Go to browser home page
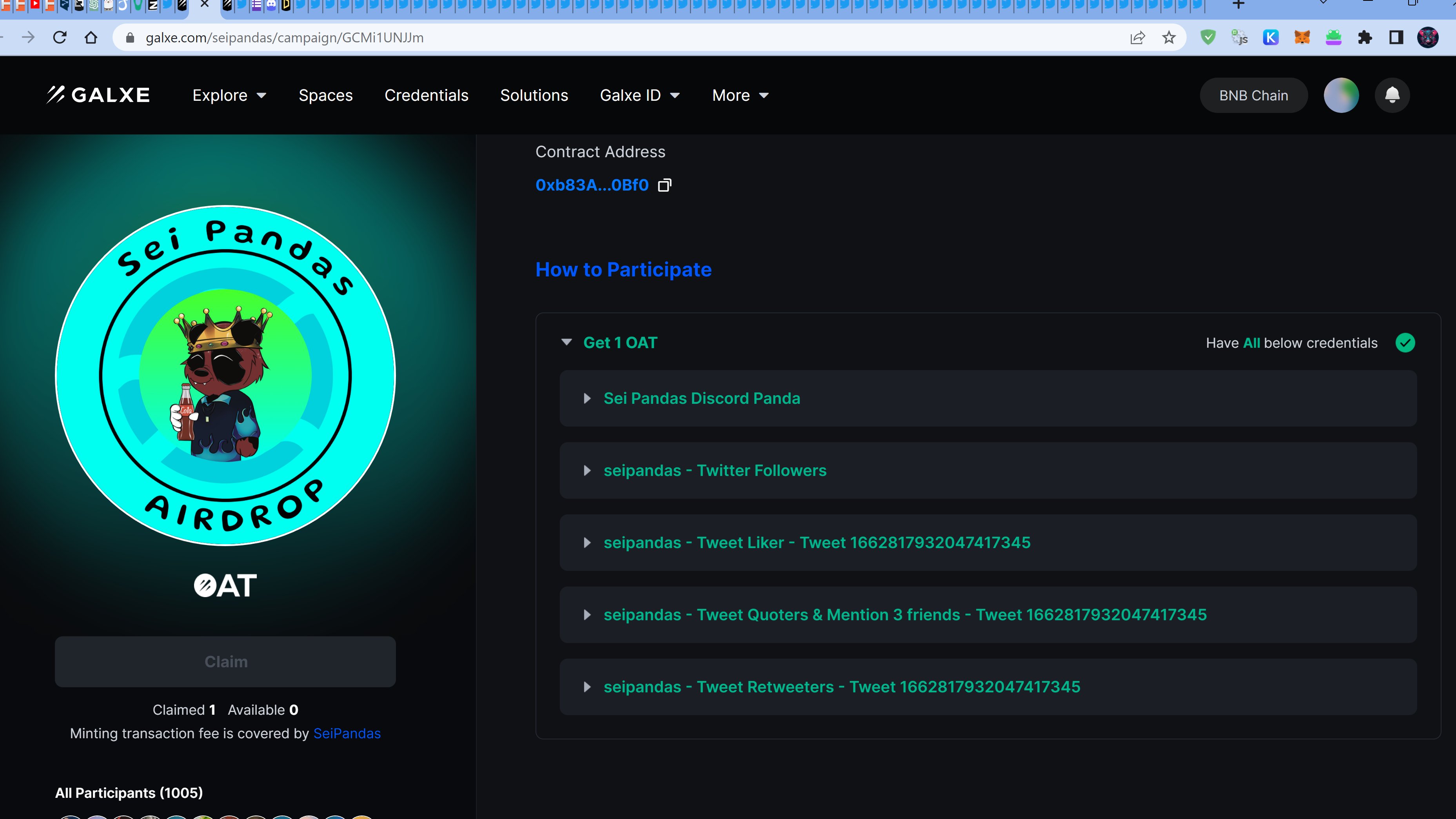The height and width of the screenshot is (819, 1456). coord(91,38)
